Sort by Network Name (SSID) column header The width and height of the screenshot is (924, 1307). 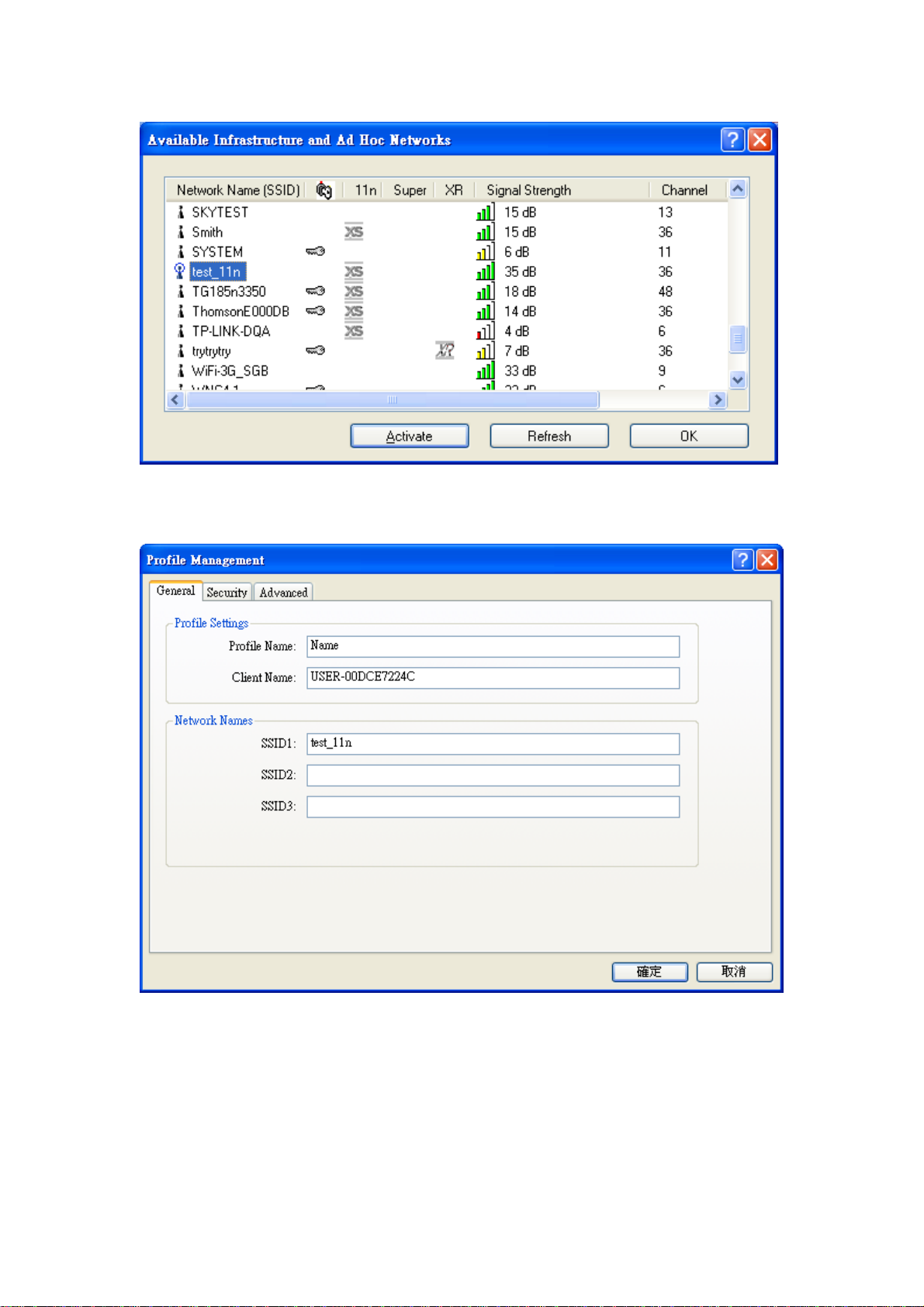click(x=237, y=190)
